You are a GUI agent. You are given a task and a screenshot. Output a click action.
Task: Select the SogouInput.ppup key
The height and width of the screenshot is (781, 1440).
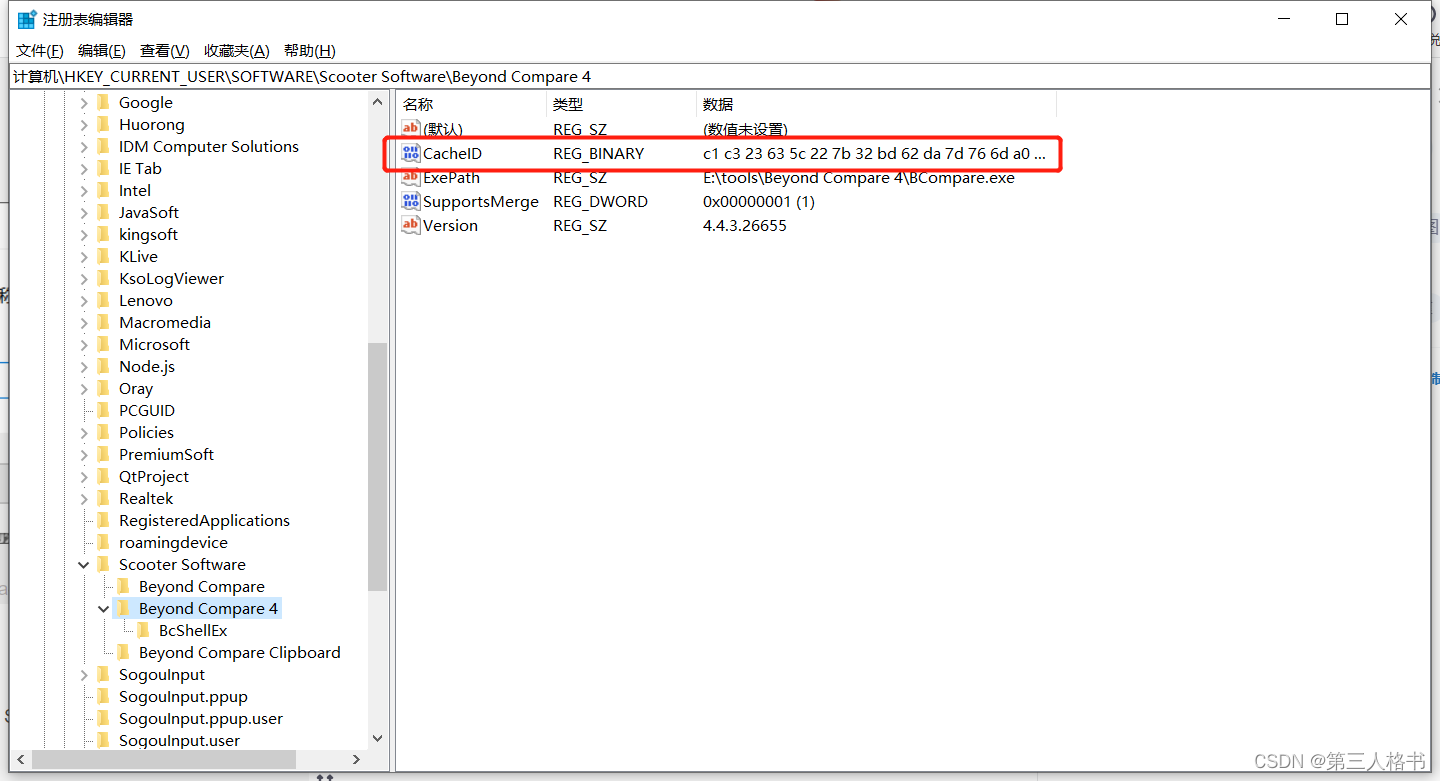coord(183,697)
